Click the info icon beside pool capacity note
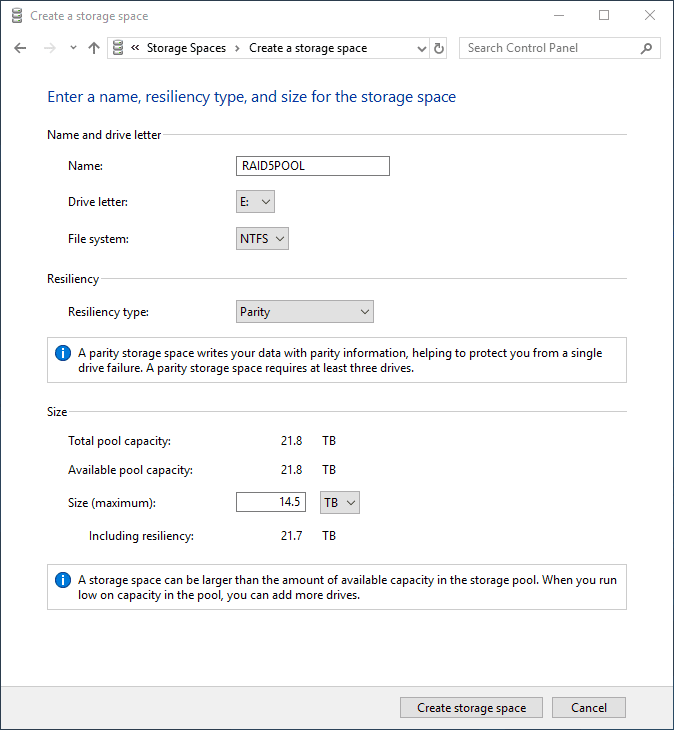 coord(63,580)
